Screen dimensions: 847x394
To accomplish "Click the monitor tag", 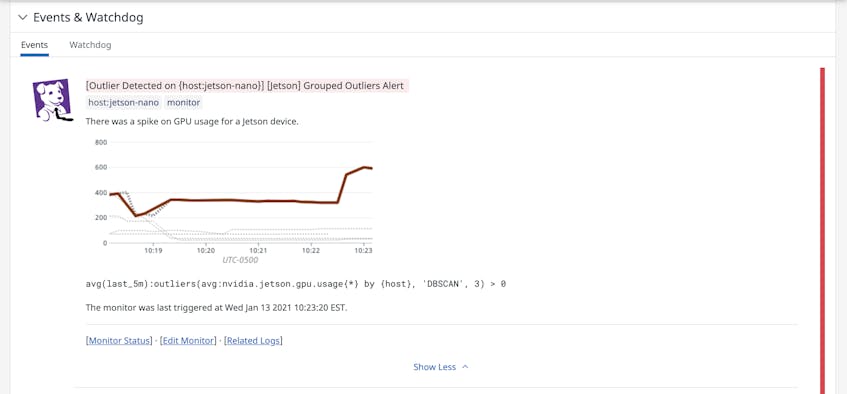I will [184, 102].
